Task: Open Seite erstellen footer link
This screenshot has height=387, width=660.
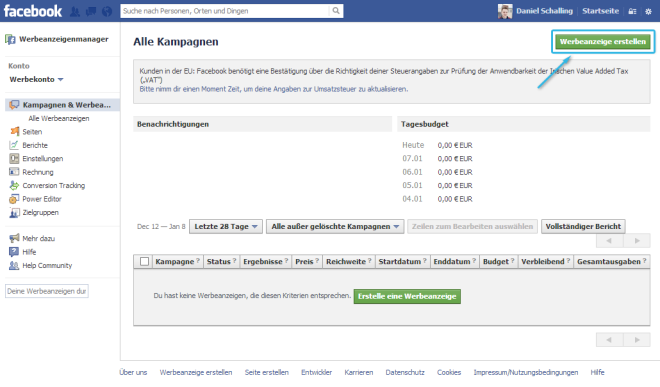Action: pos(267,372)
